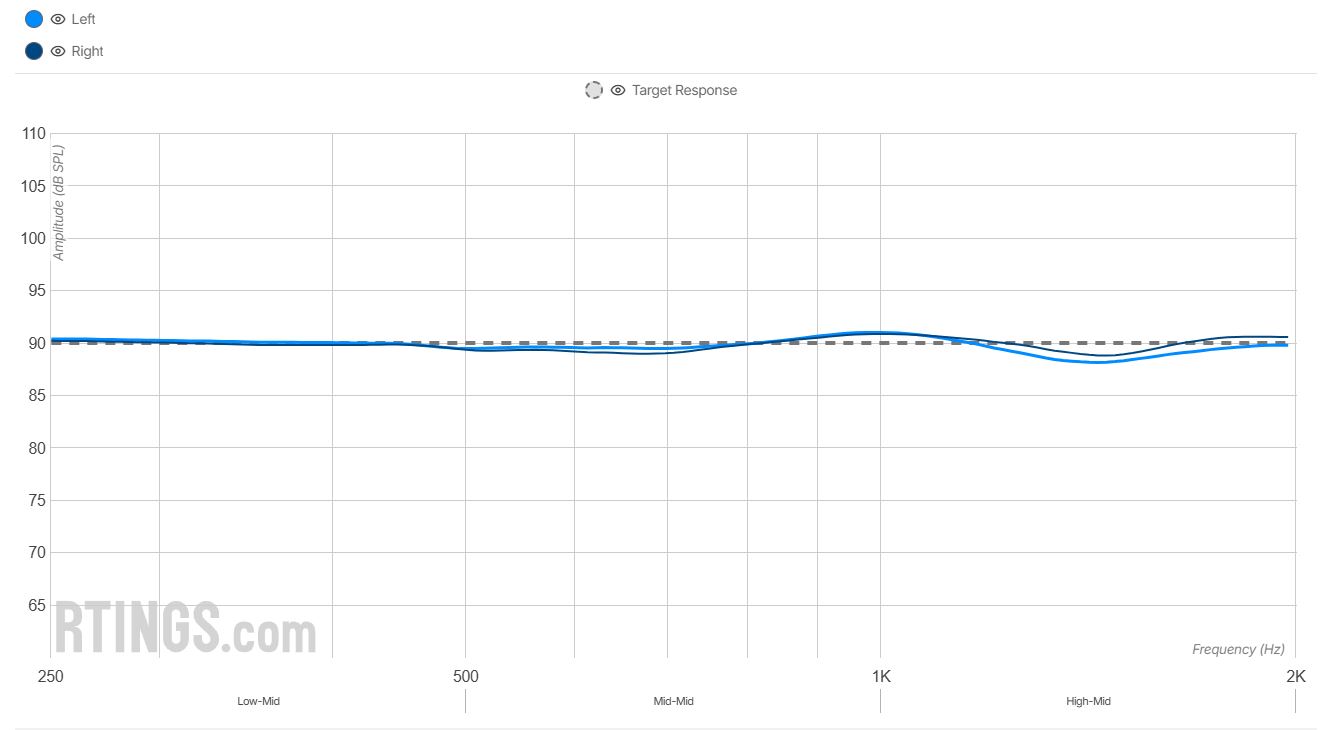The image size is (1323, 730).
Task: Click the Right dark blue color swatch
Action: [x=34, y=51]
